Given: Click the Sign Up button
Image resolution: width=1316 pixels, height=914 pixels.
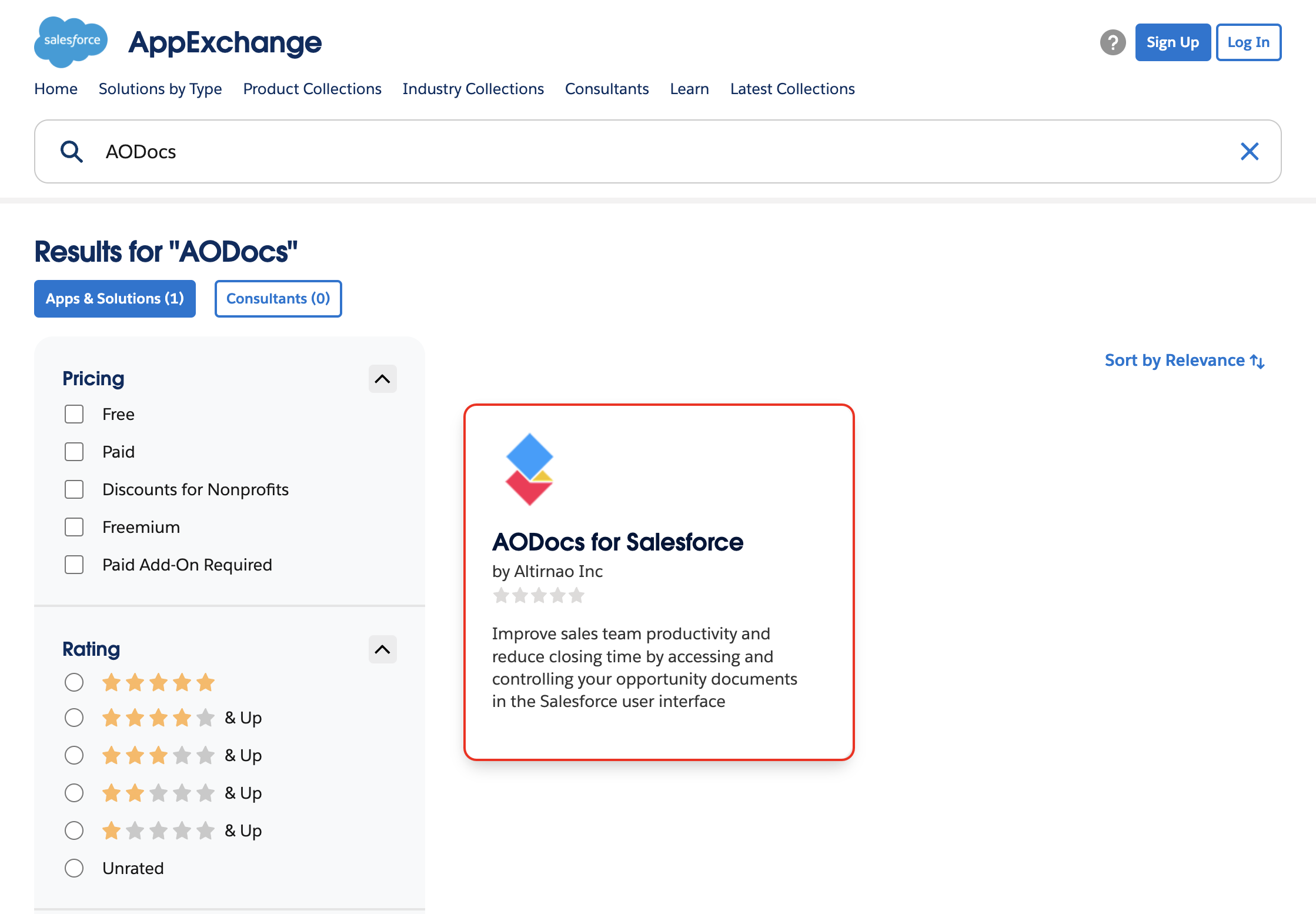Looking at the screenshot, I should 1173,42.
